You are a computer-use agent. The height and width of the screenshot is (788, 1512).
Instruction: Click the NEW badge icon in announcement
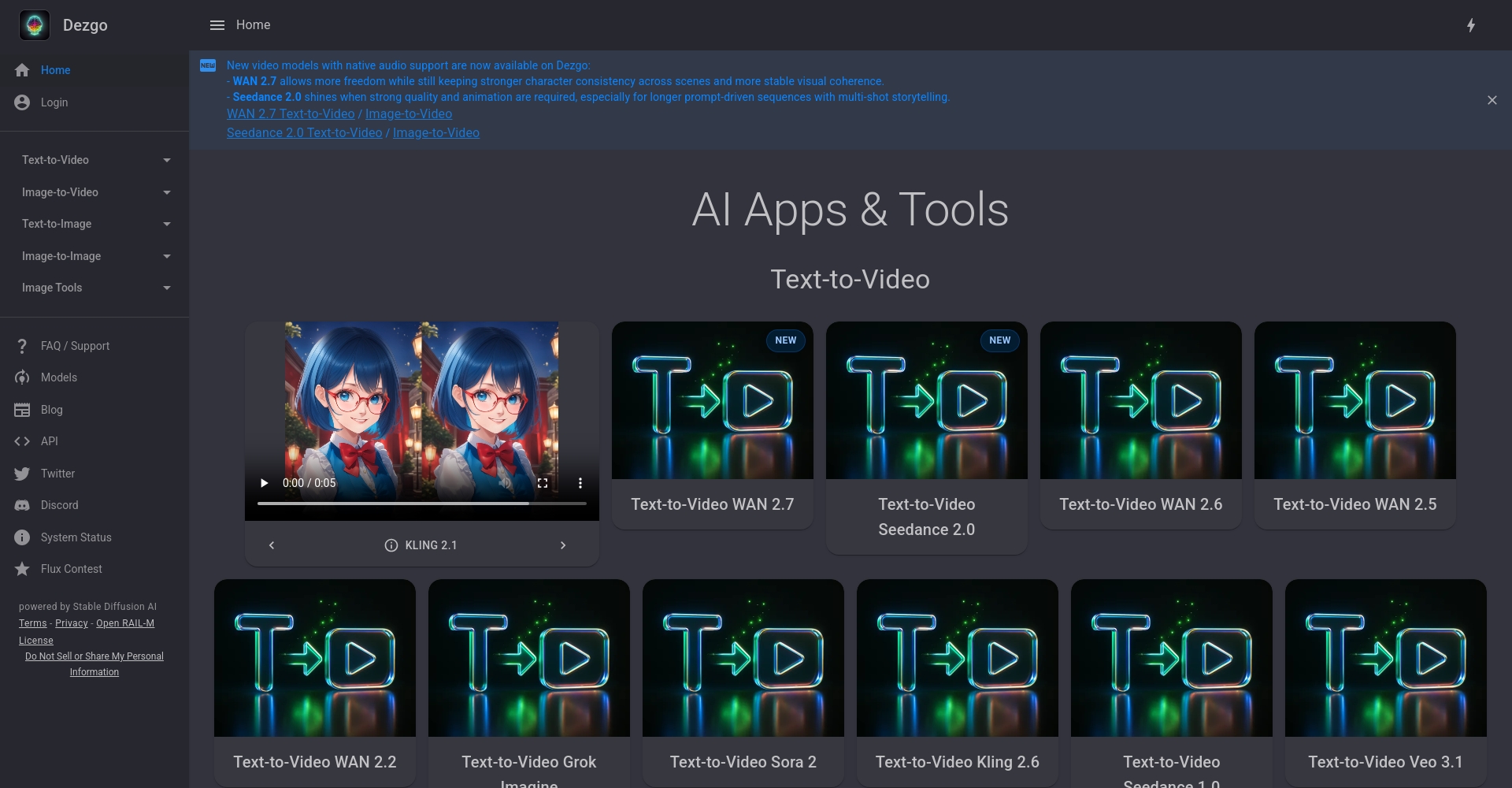point(208,65)
